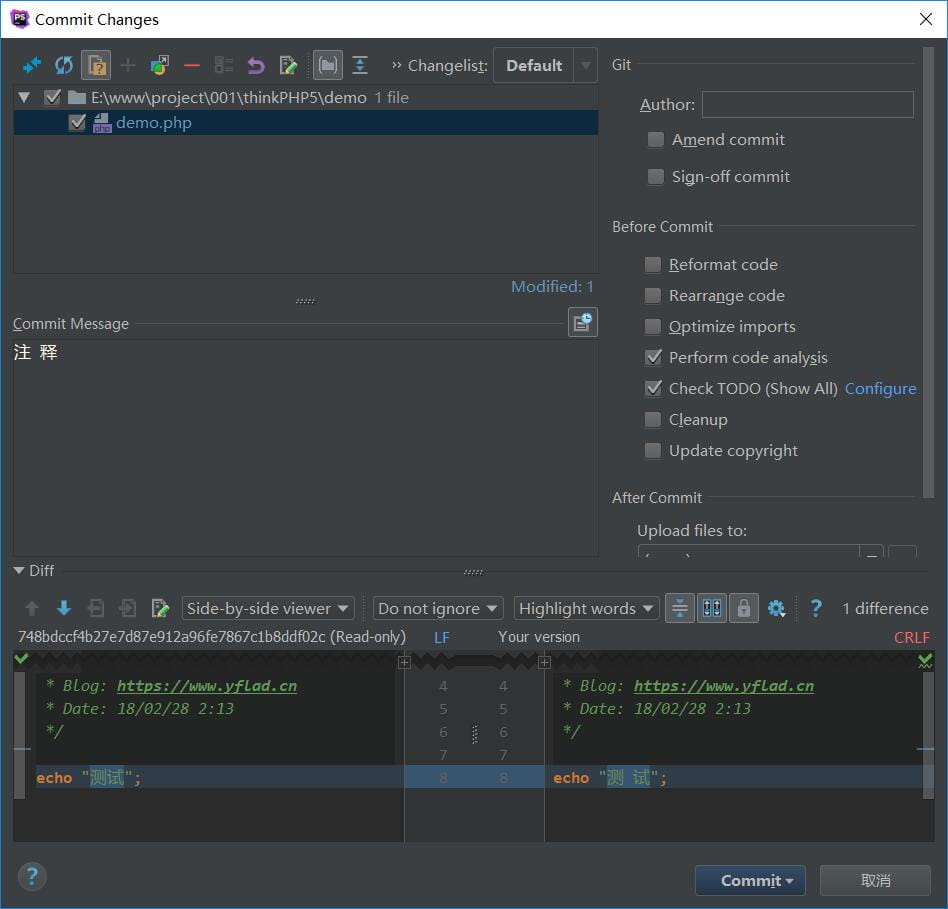Collapse the Diff section
The height and width of the screenshot is (909, 948).
click(20, 571)
